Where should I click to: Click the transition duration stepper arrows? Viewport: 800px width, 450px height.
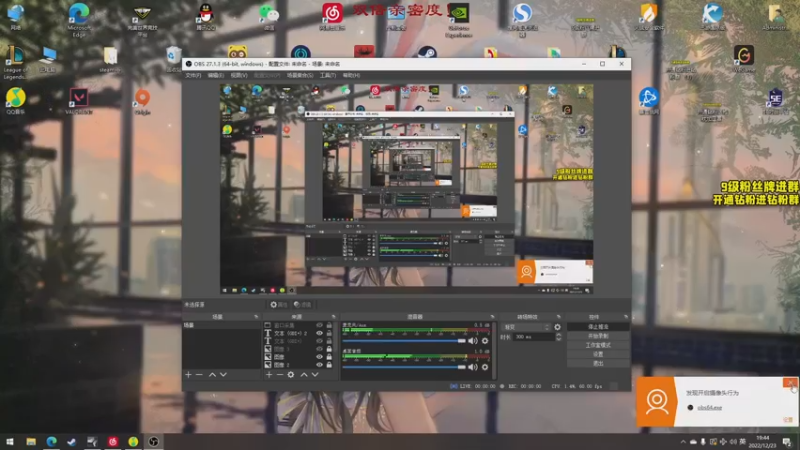(x=558, y=337)
